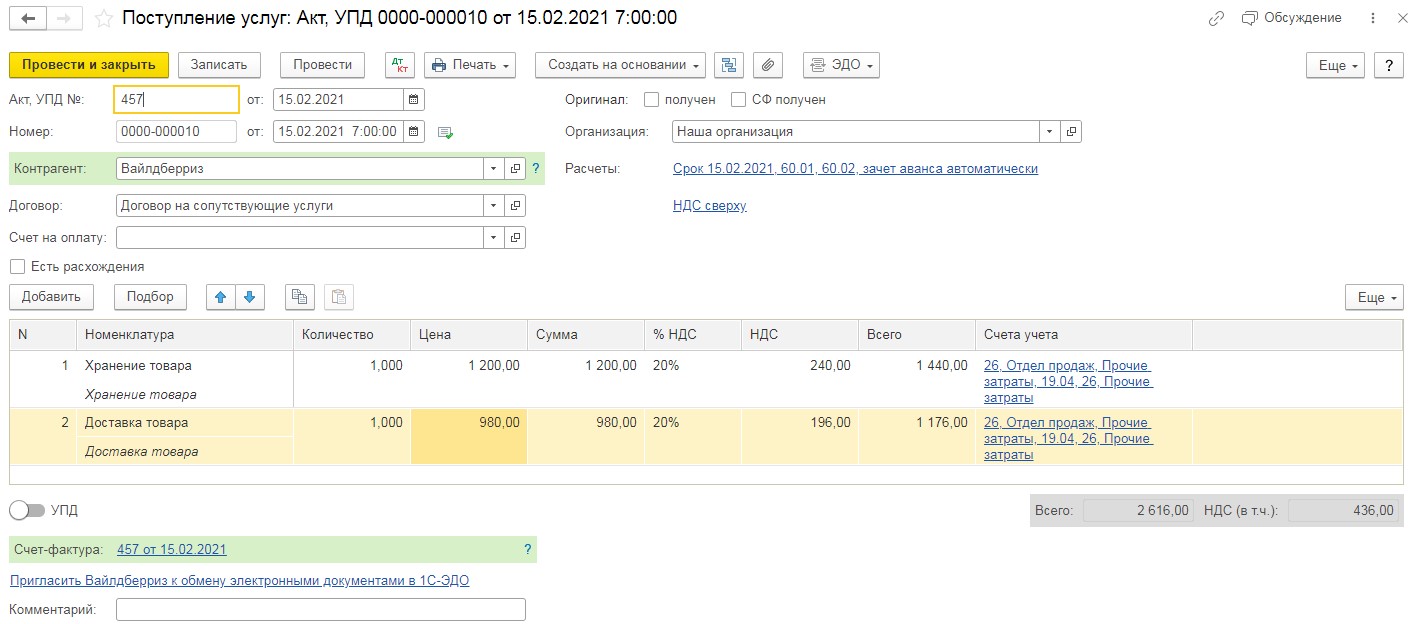Expand the Контрагент dropdown list

point(494,169)
